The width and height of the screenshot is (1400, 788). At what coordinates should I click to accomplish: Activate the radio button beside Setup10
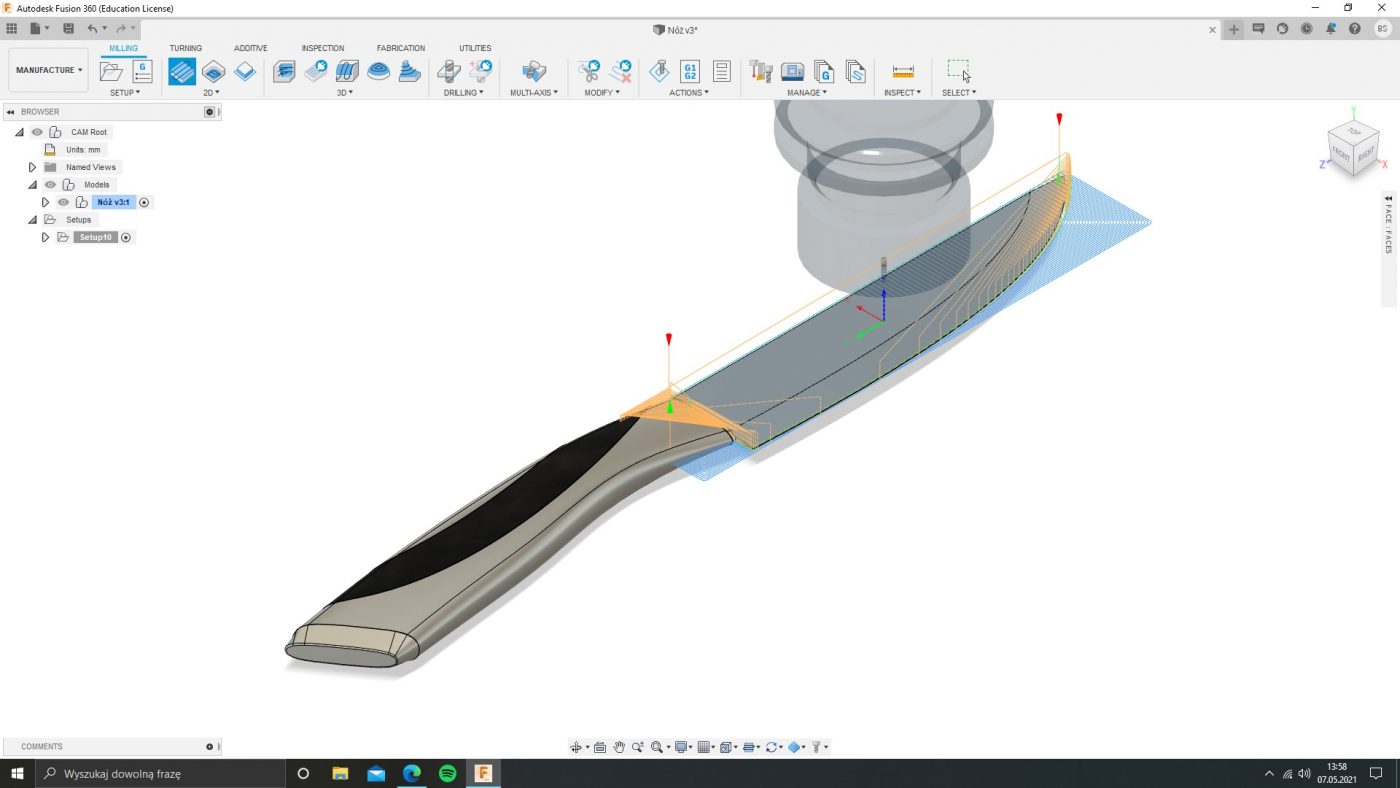(x=126, y=237)
